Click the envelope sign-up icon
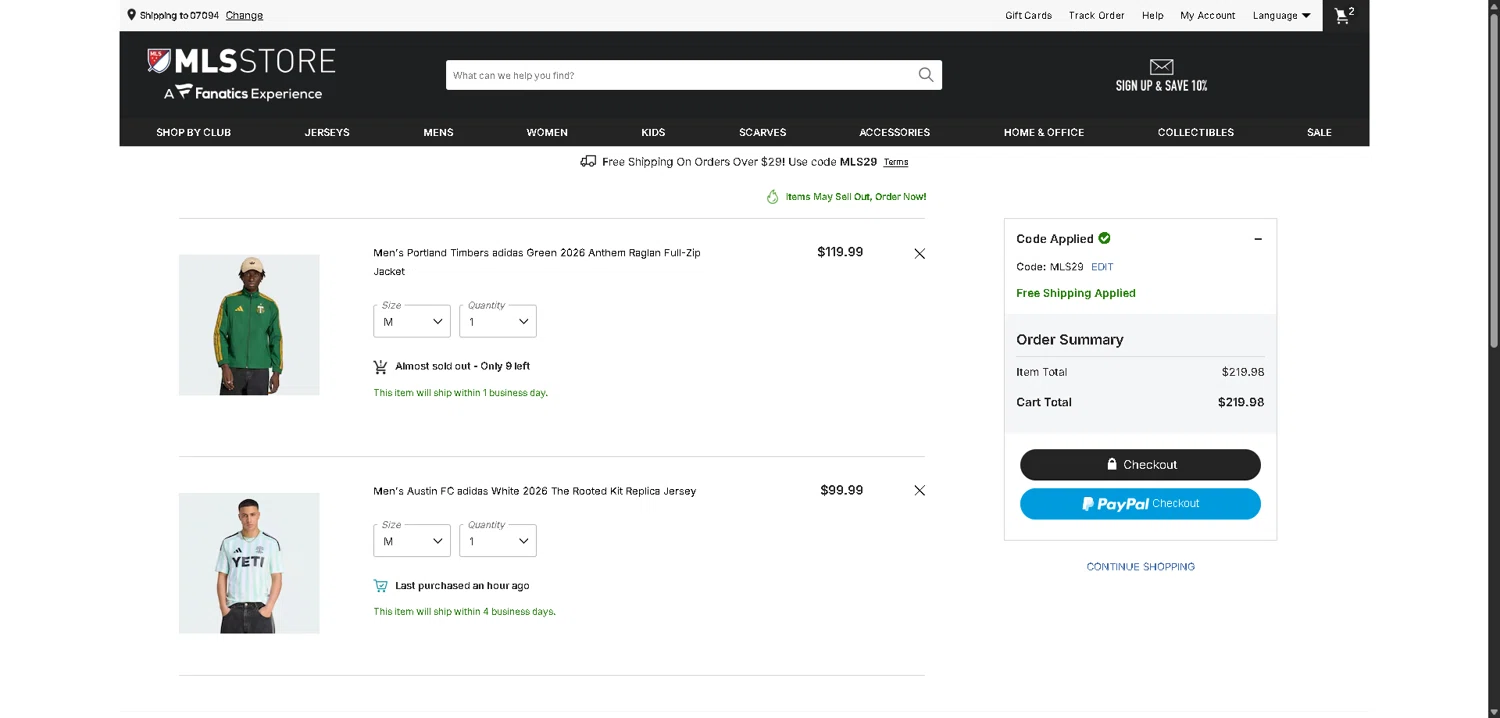 [1161, 67]
